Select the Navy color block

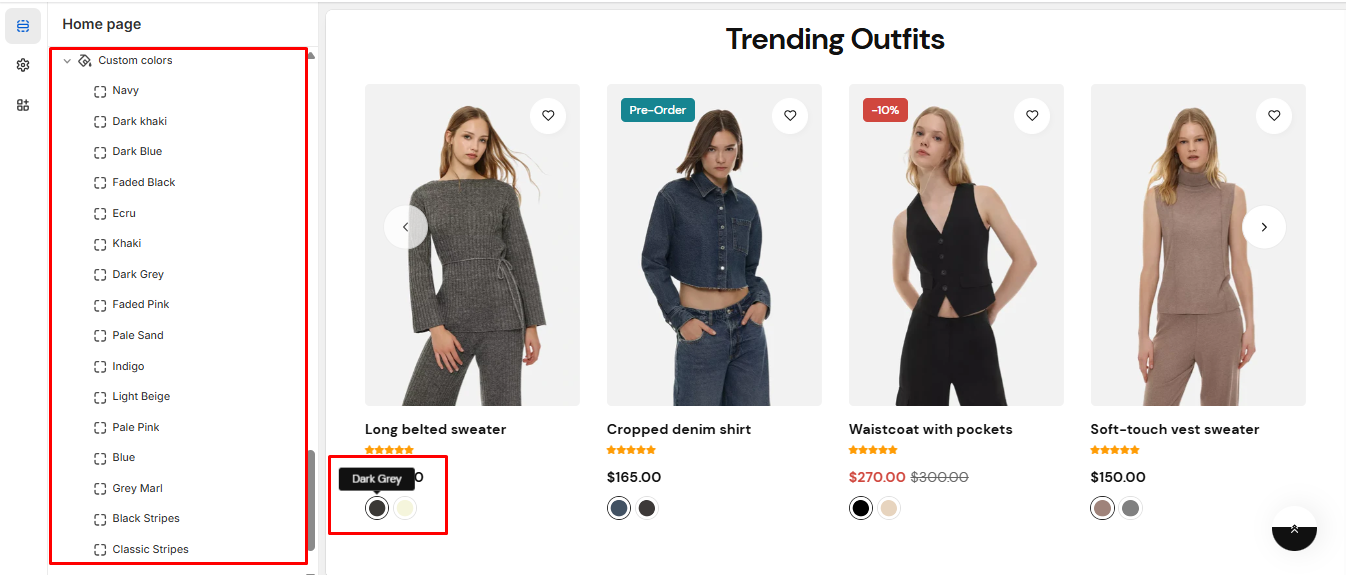126,91
